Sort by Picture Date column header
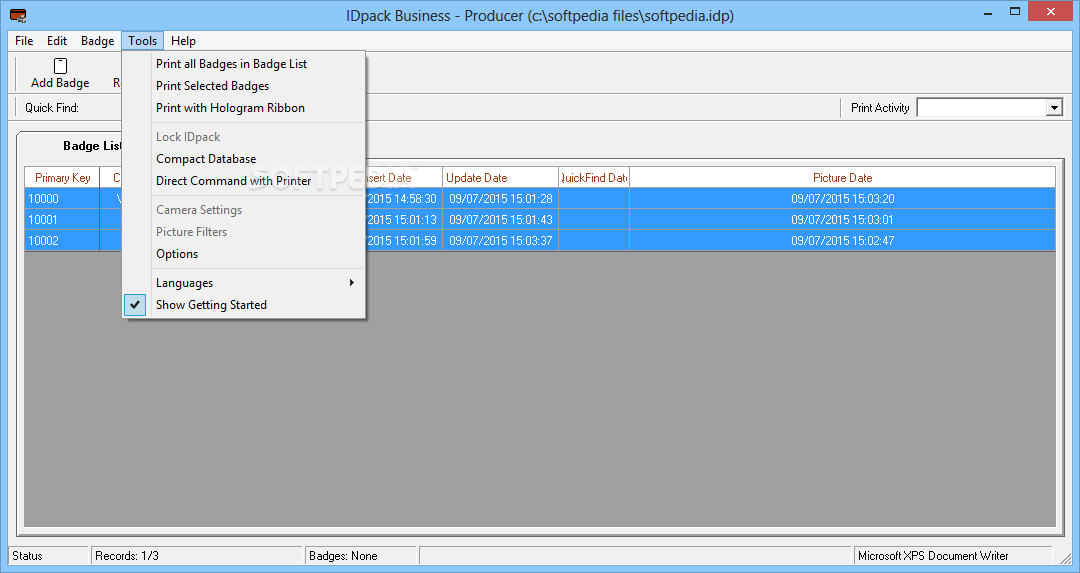 click(x=842, y=178)
